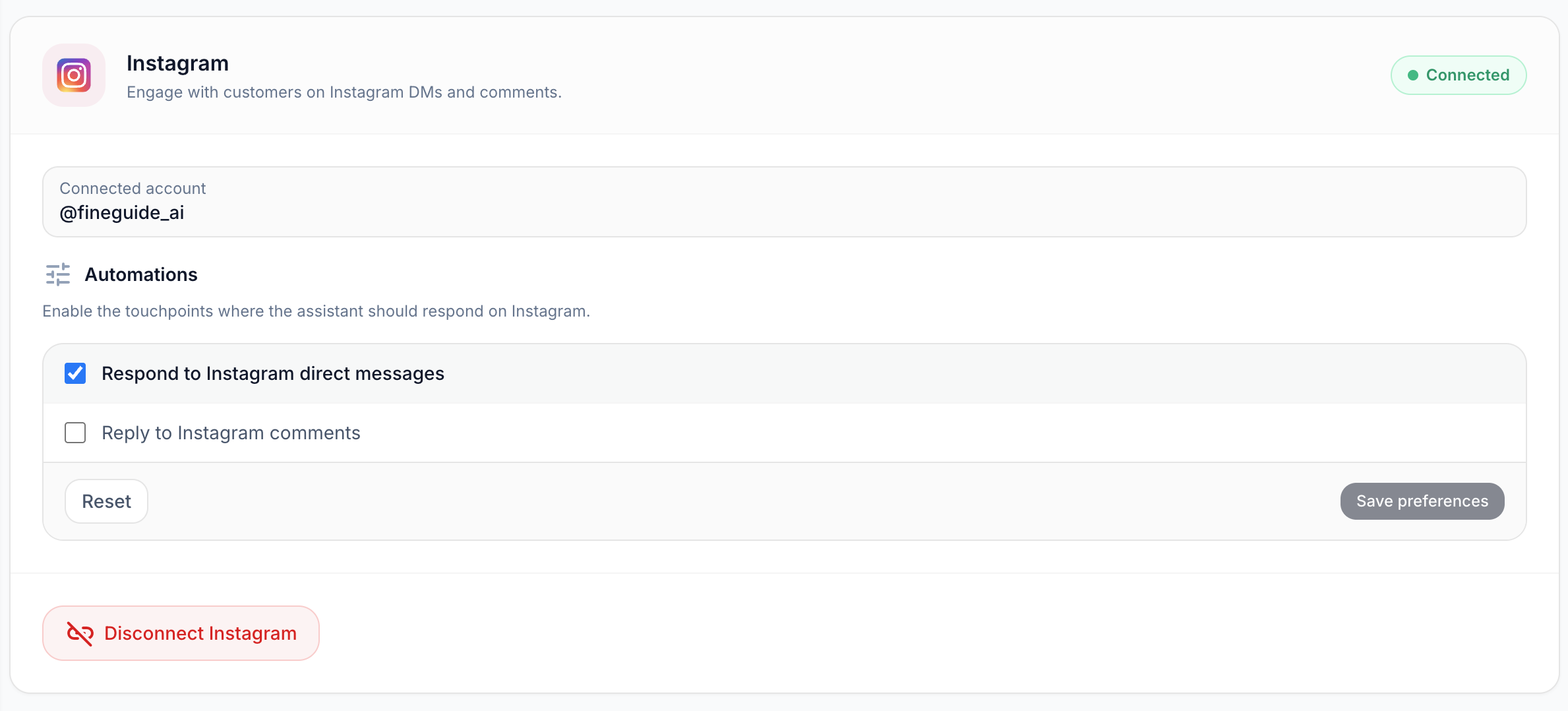Click the Disconnect Instagram red label text
This screenshot has height=711, width=1568.
click(200, 633)
